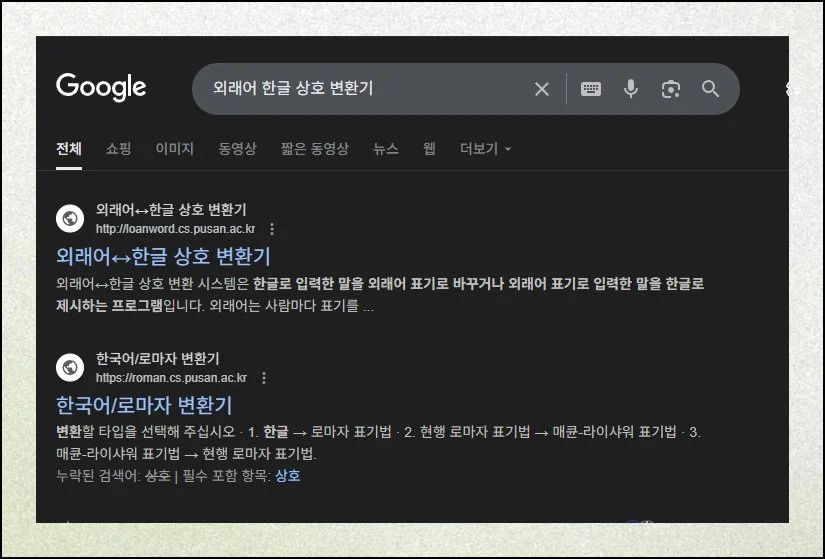Open the 짧은 동영상 tab

(314, 149)
